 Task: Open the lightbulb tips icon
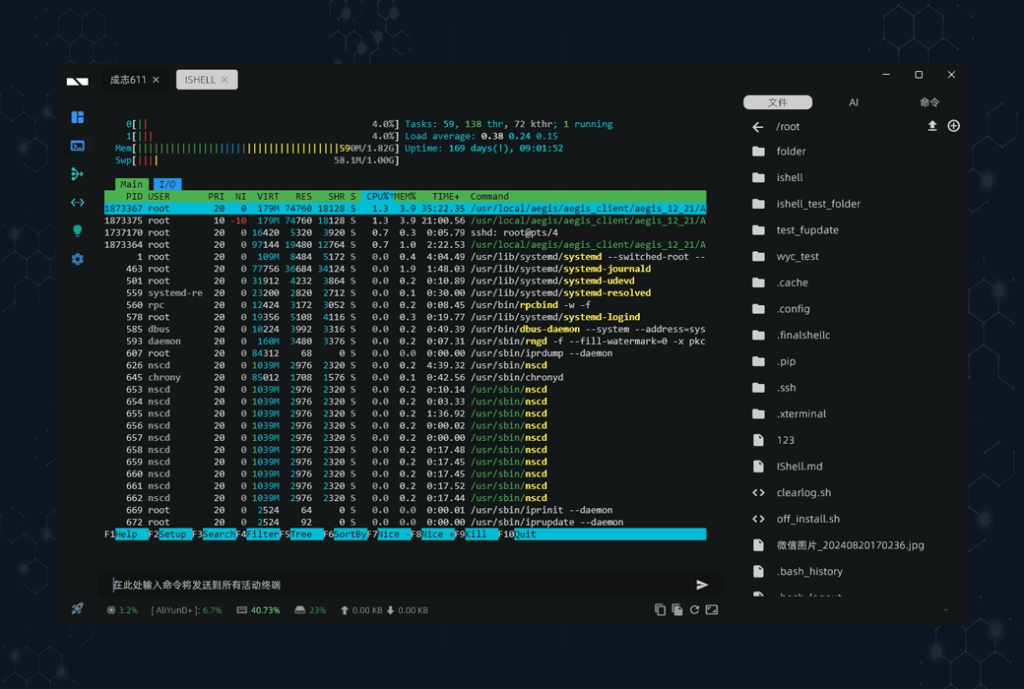[77, 231]
